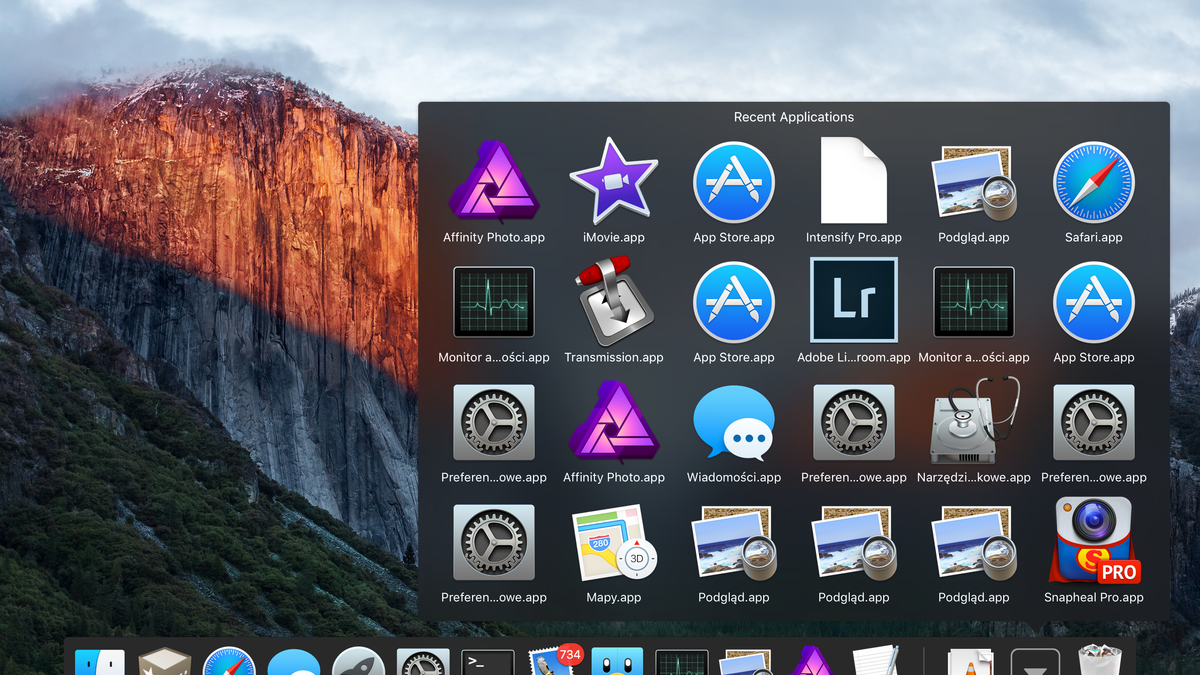
Task: Click the Safari compass in the Dock
Action: tap(230, 661)
